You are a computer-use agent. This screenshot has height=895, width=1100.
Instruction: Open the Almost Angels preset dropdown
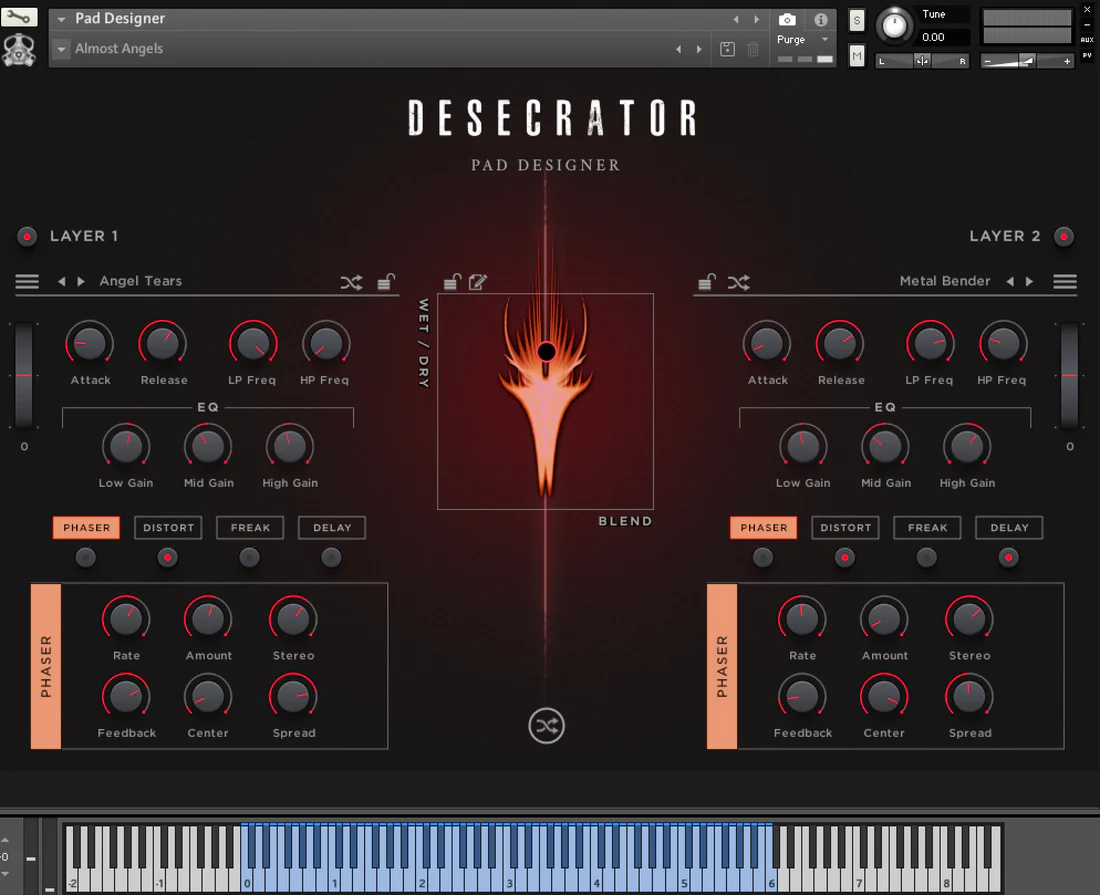62,49
